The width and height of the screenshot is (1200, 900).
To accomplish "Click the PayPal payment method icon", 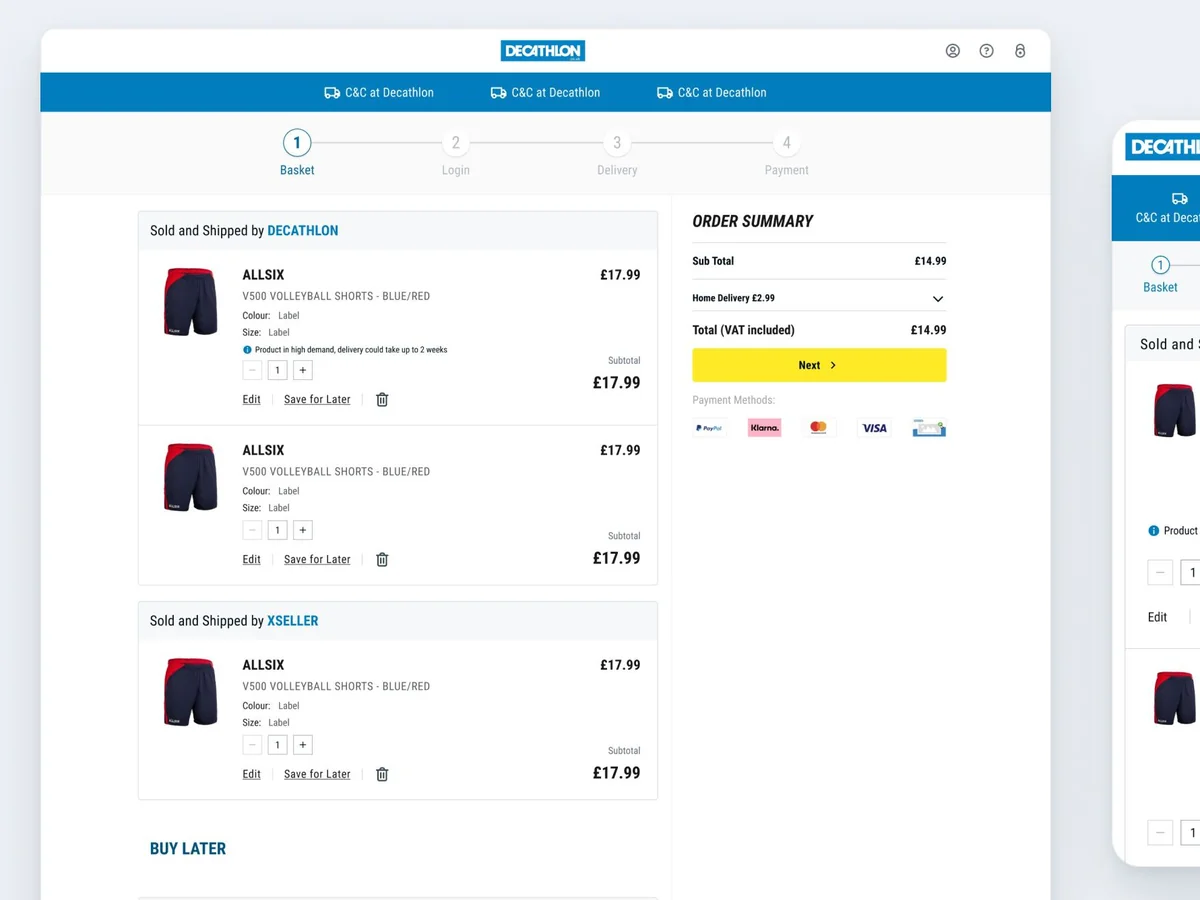I will click(710, 428).
